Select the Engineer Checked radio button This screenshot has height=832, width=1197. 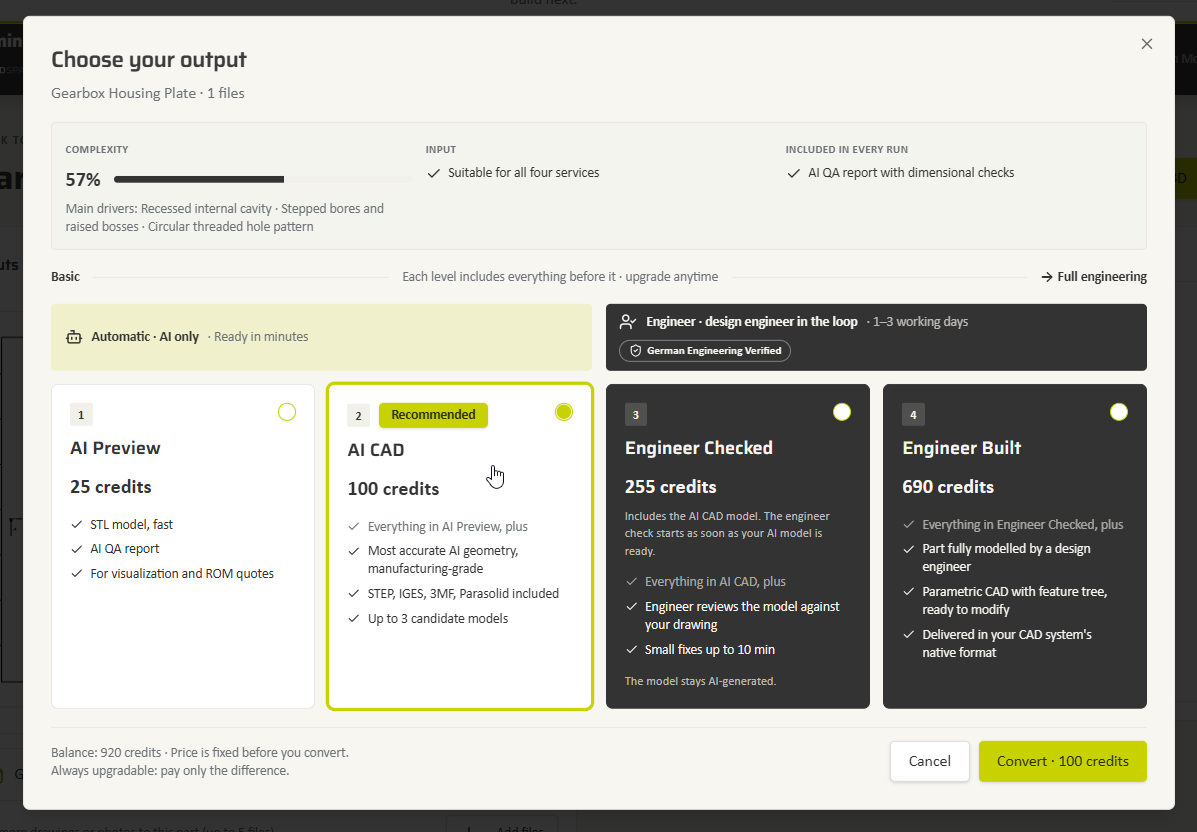pyautogui.click(x=842, y=412)
